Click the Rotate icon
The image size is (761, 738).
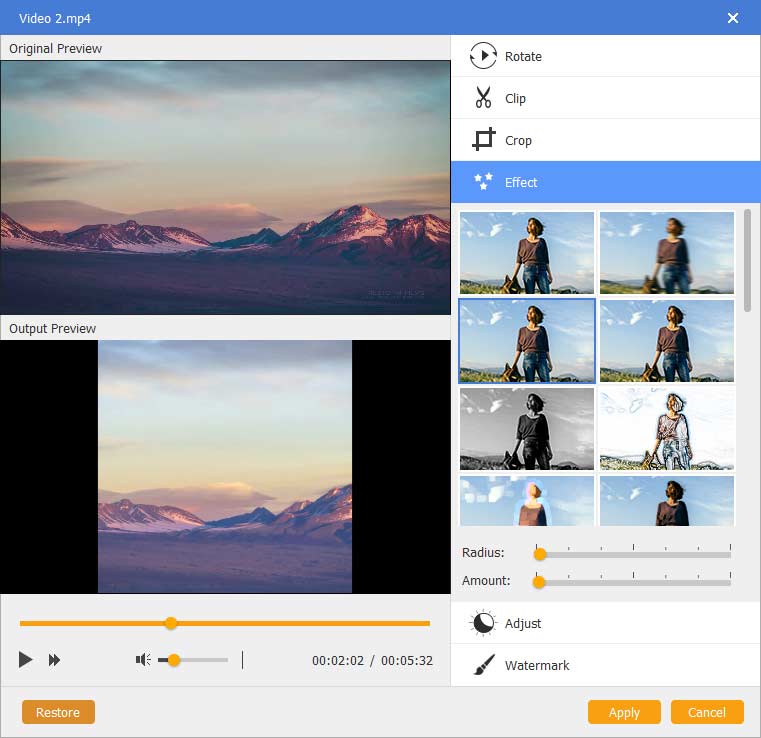pos(483,57)
